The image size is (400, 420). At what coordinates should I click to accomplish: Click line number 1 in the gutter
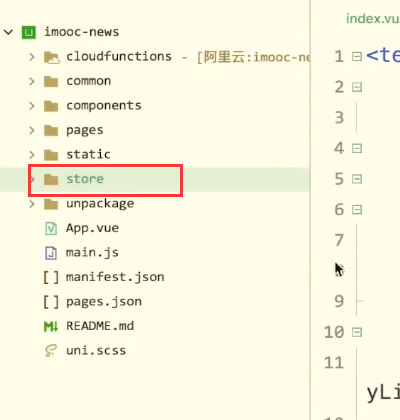point(339,56)
